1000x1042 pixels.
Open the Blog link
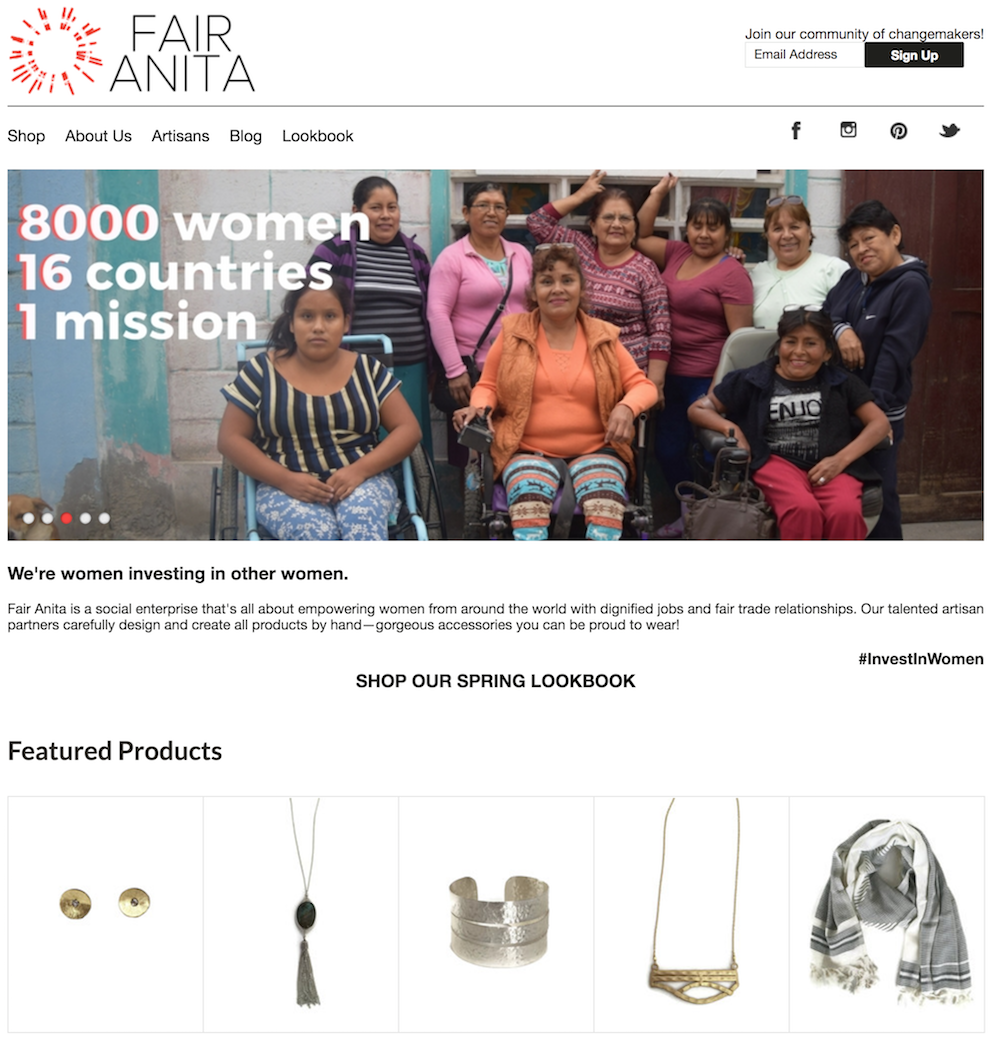tap(248, 138)
